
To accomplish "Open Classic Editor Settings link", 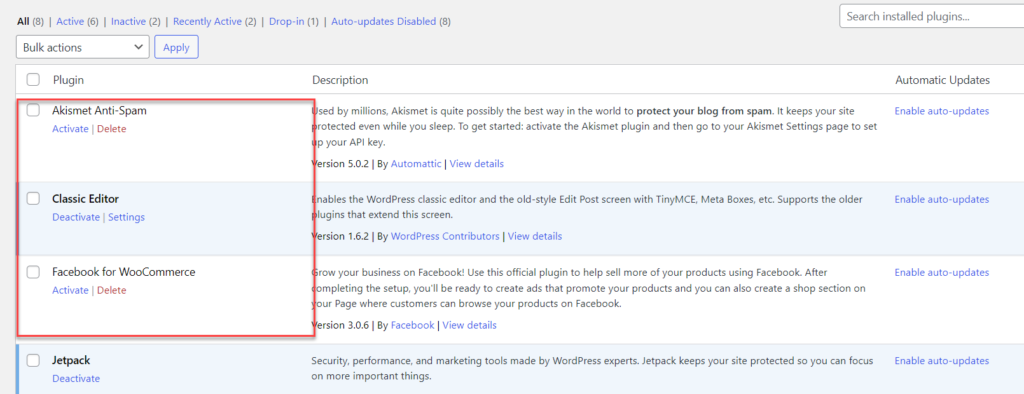I will [127, 217].
